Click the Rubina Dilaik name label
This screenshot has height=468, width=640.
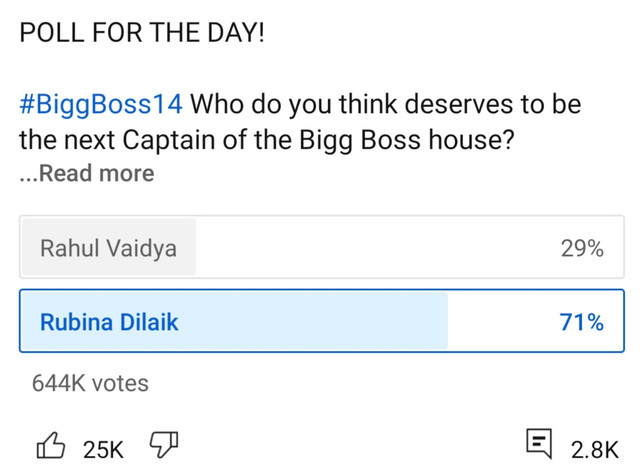point(110,322)
